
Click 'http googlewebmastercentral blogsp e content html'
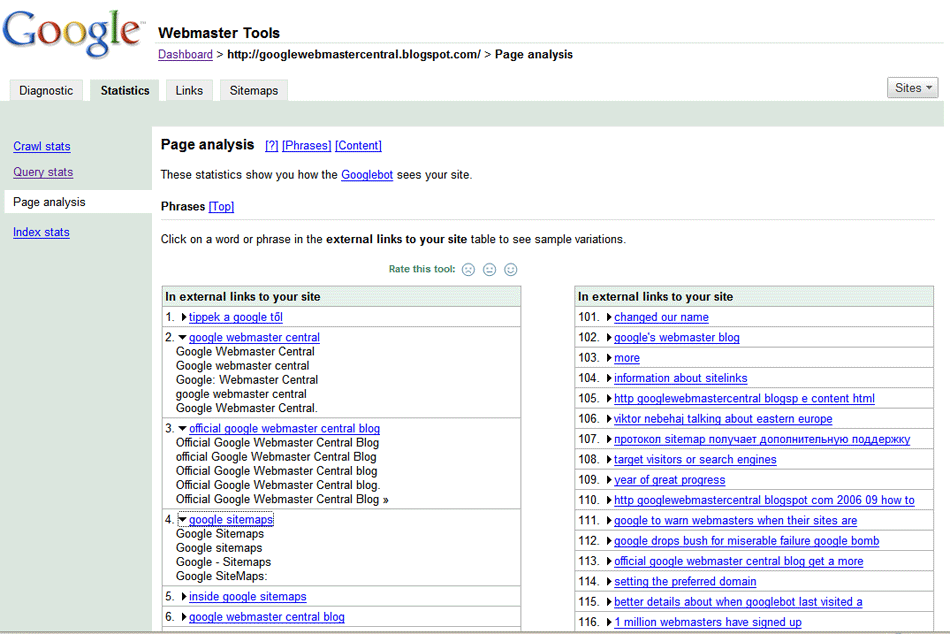(744, 398)
